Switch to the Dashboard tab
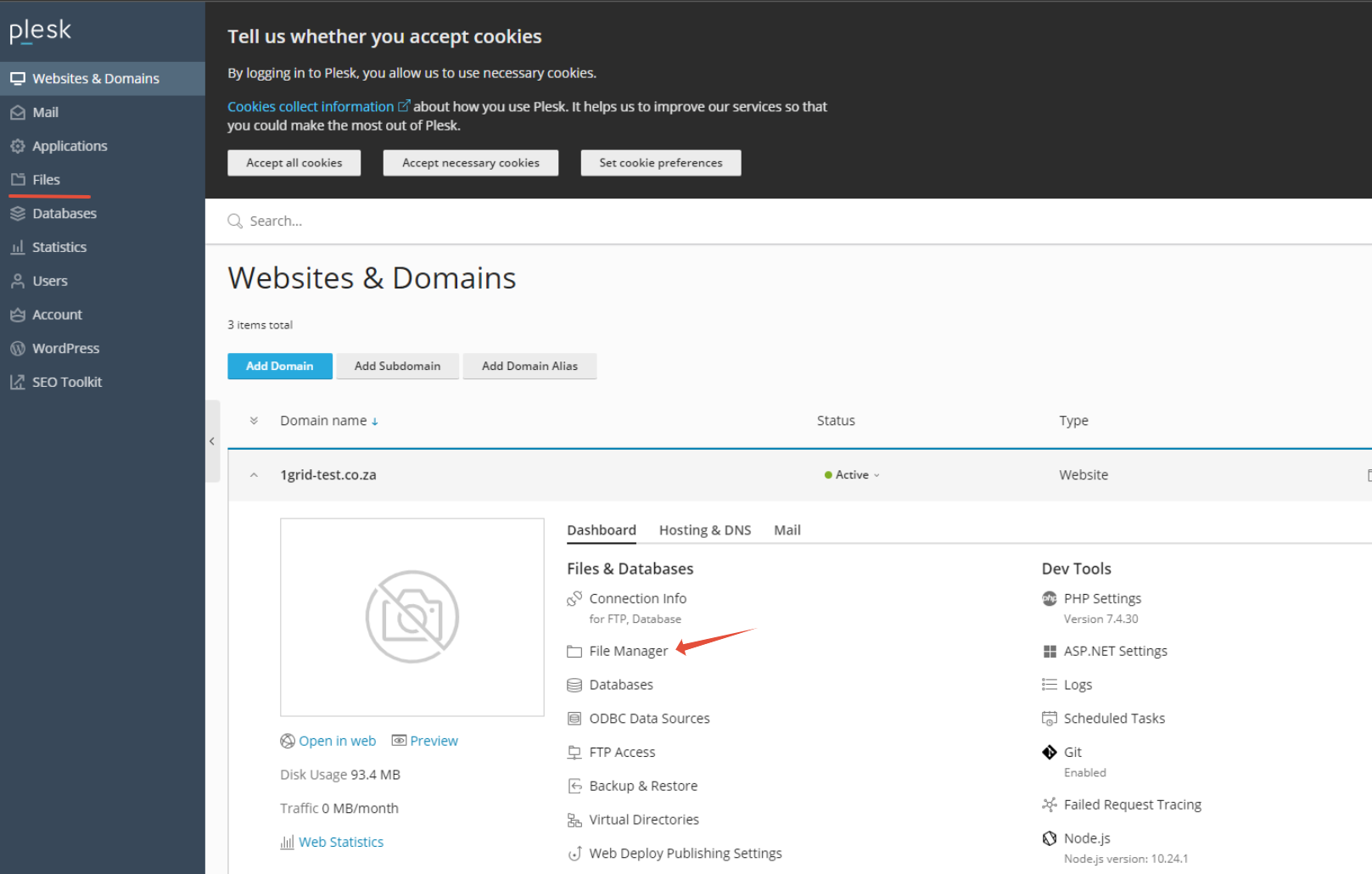The height and width of the screenshot is (874, 1372). pos(602,530)
